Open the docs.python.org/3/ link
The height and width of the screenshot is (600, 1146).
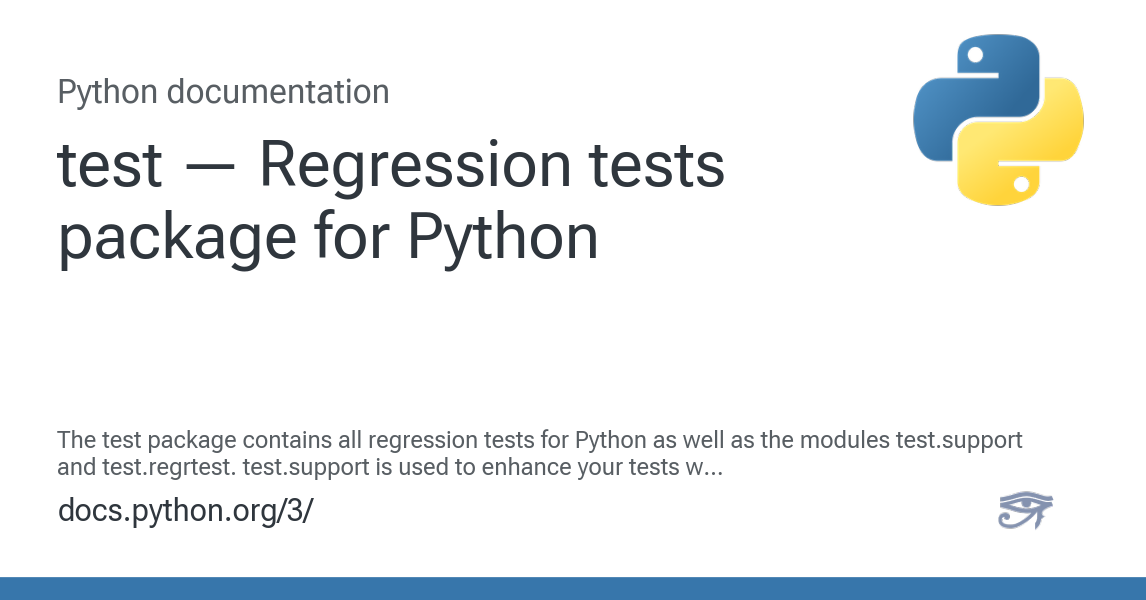point(186,510)
